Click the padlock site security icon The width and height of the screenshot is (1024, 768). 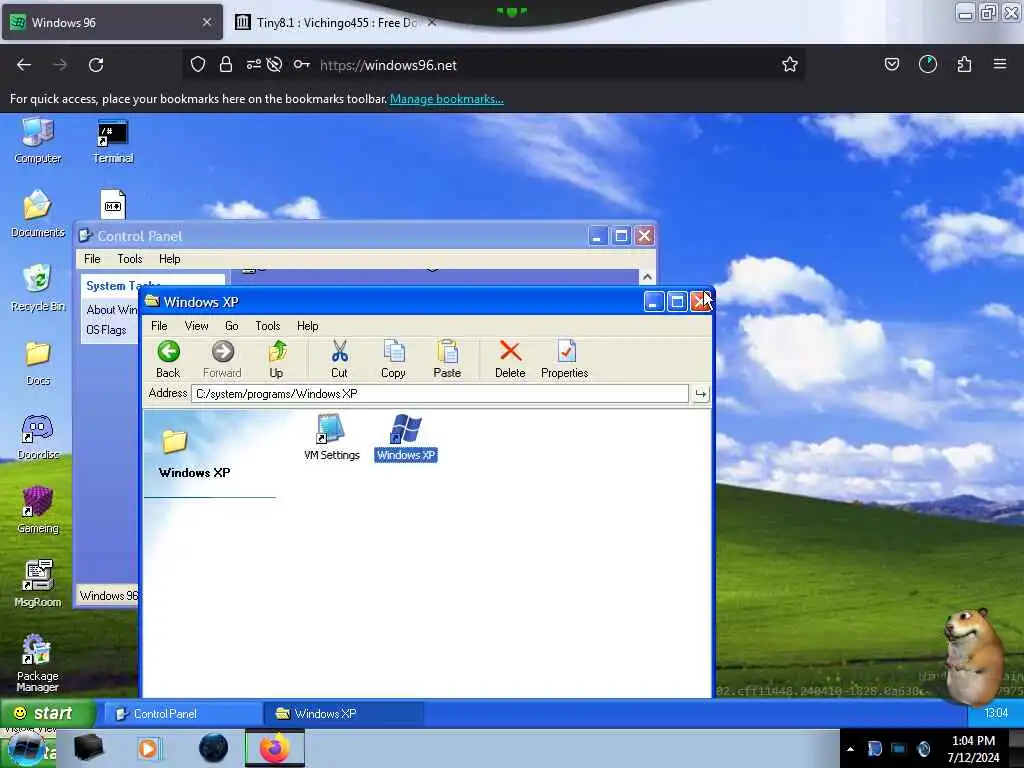[226, 64]
